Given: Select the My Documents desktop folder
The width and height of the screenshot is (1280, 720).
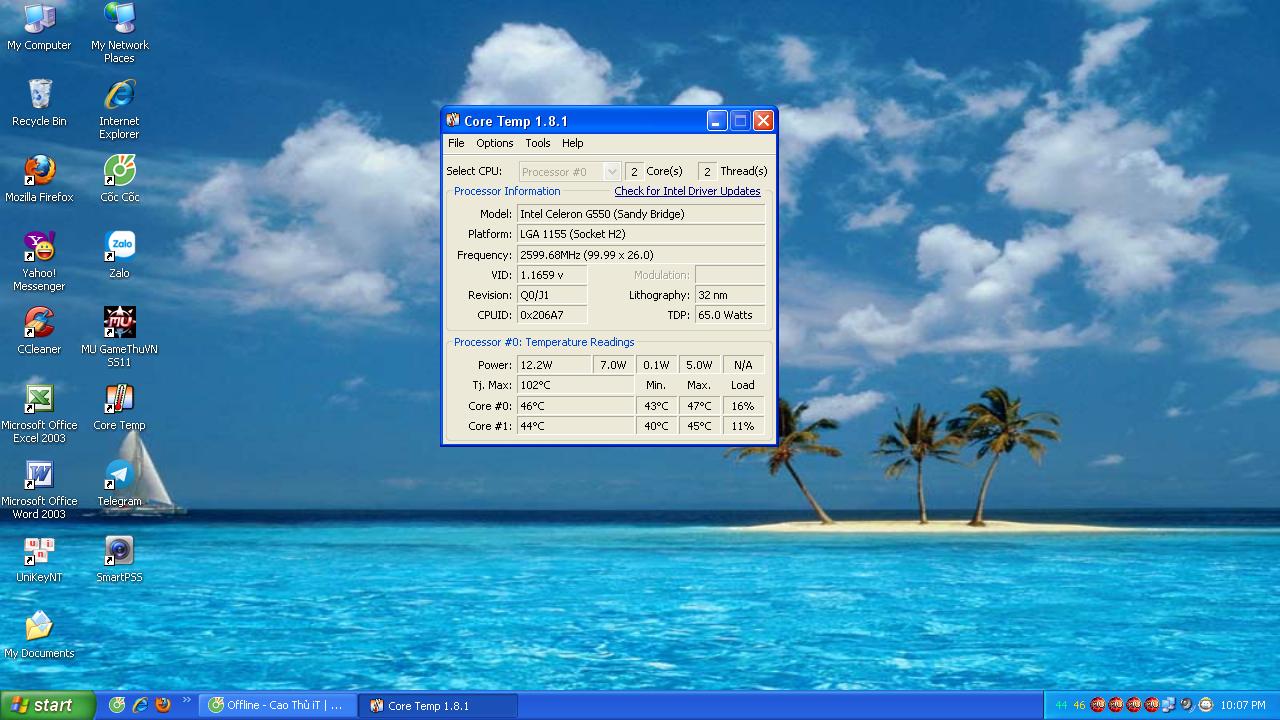Looking at the screenshot, I should (x=39, y=635).
